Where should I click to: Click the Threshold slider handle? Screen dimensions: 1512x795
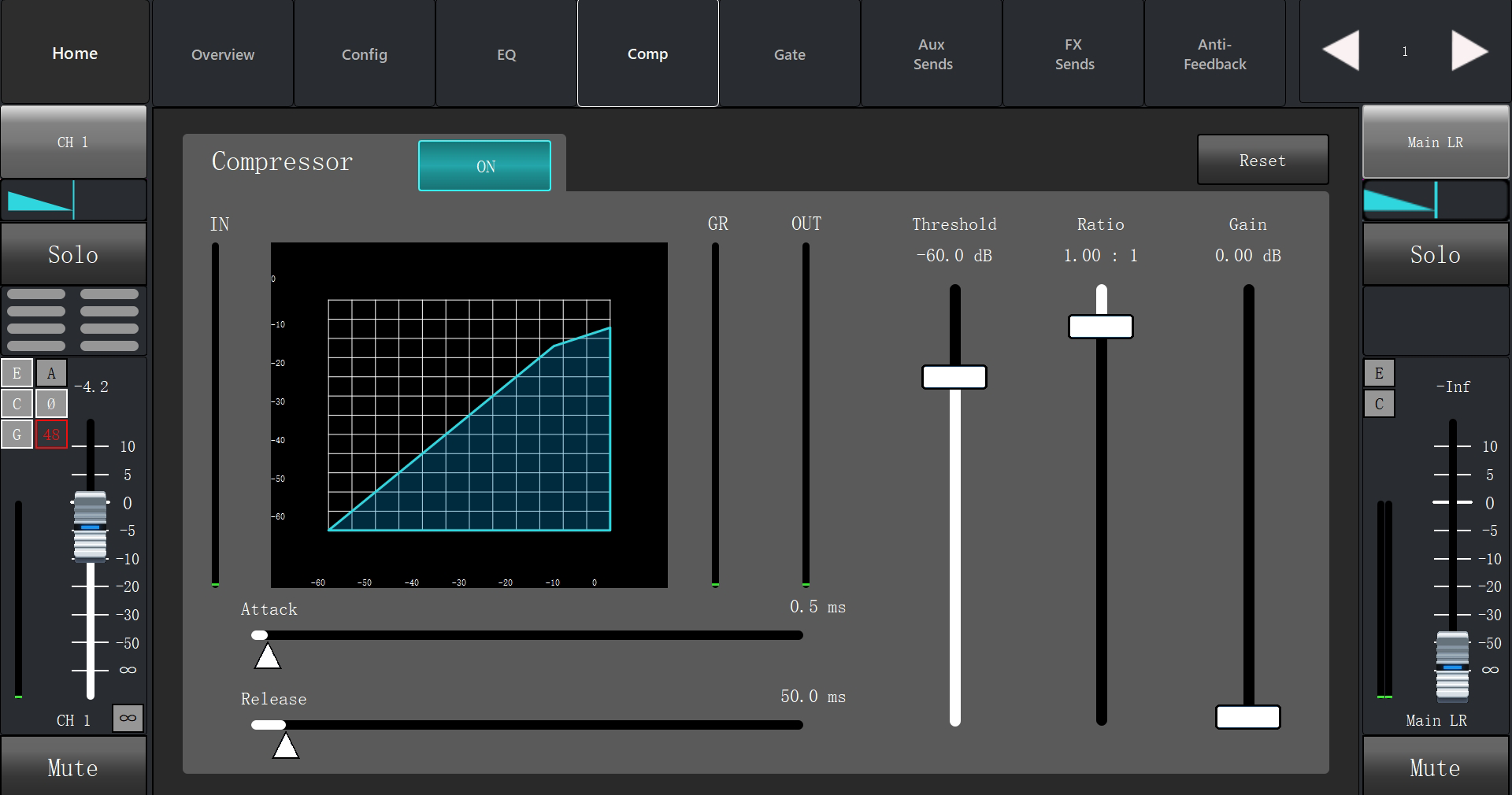click(954, 377)
